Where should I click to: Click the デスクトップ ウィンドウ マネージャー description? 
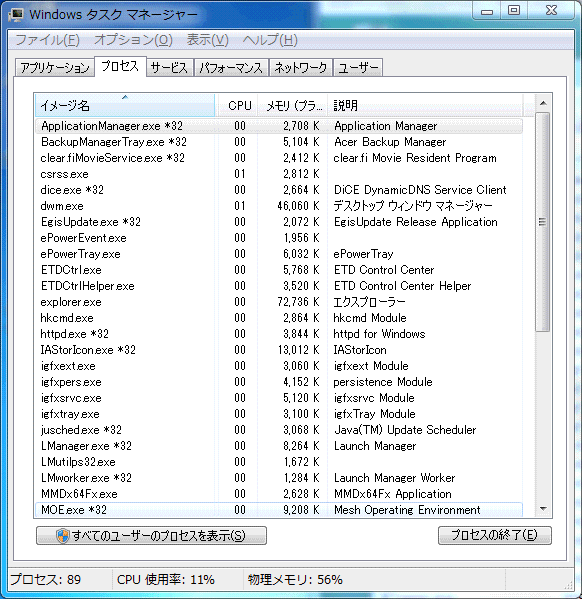[413, 206]
